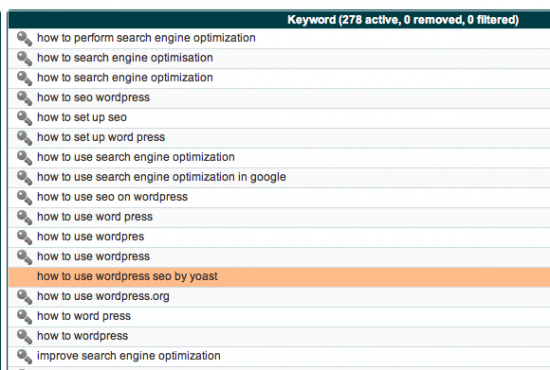Image resolution: width=550 pixels, height=370 pixels.
Task: Sort by the Keyword column header
Action: tap(403, 20)
